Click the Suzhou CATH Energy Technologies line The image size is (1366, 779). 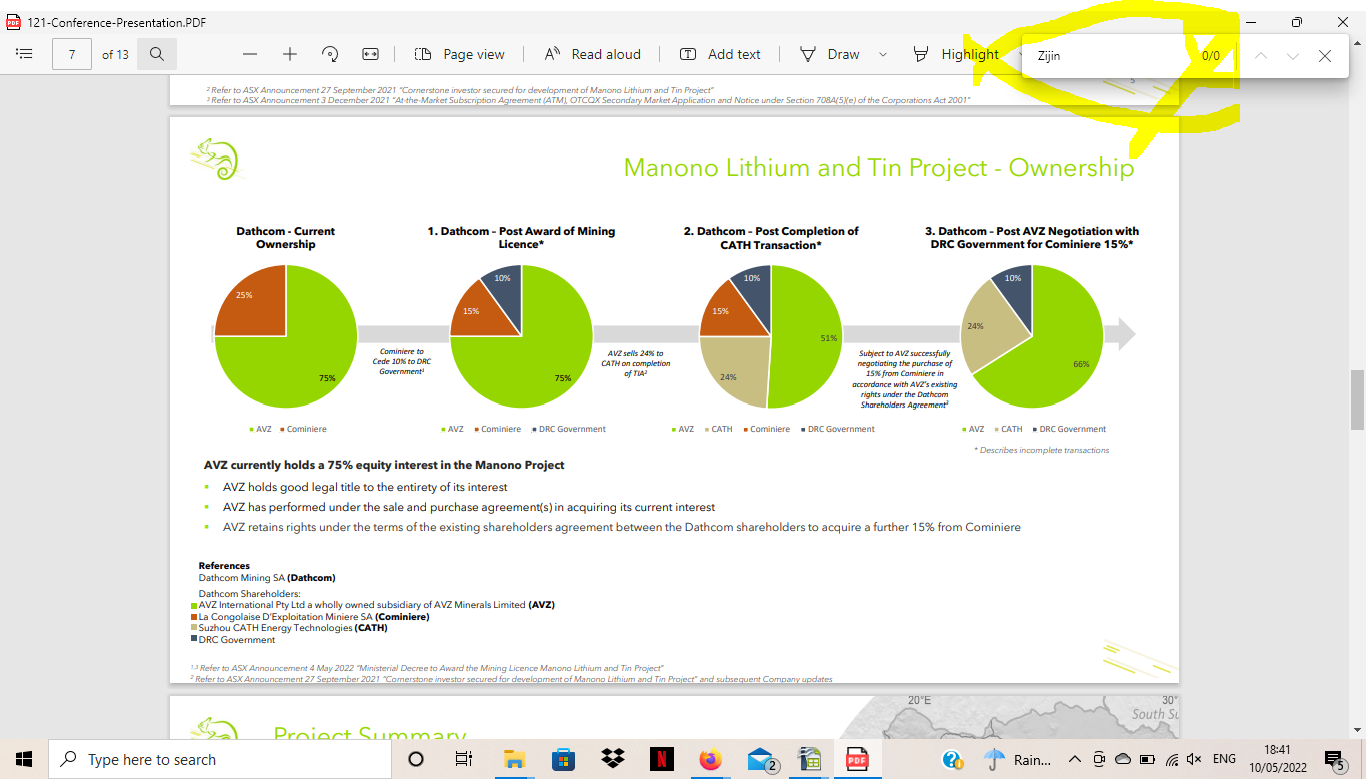293,628
